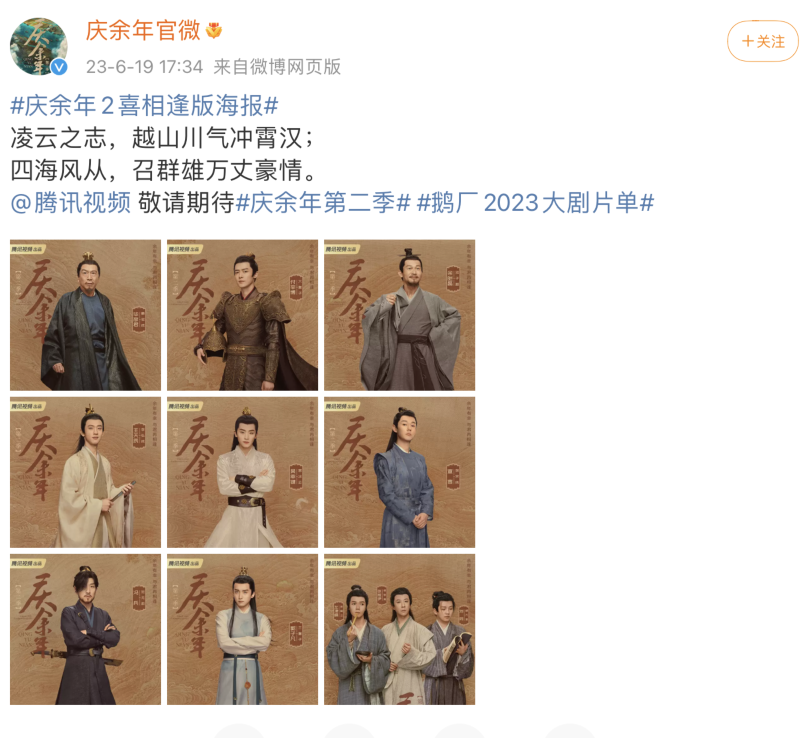Open poster of man in cream robe holding sword
The height and width of the screenshot is (738, 804).
[x=86, y=472]
